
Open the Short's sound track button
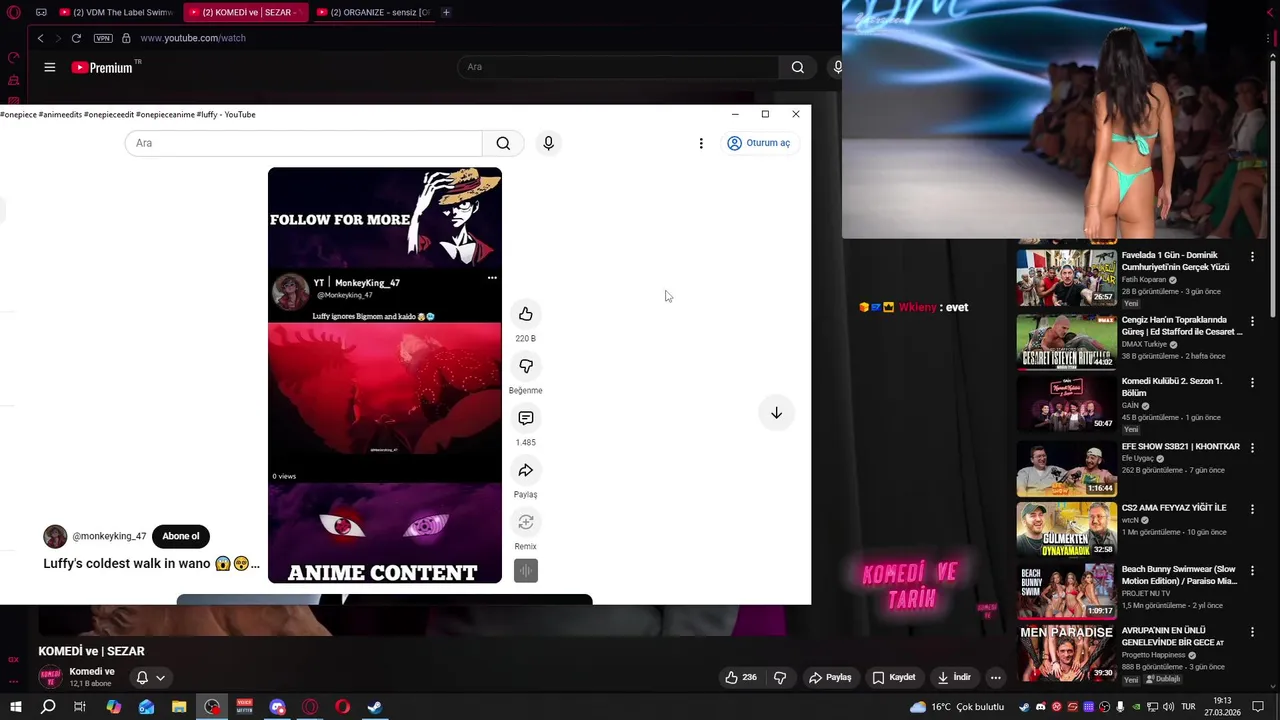[x=526, y=570]
